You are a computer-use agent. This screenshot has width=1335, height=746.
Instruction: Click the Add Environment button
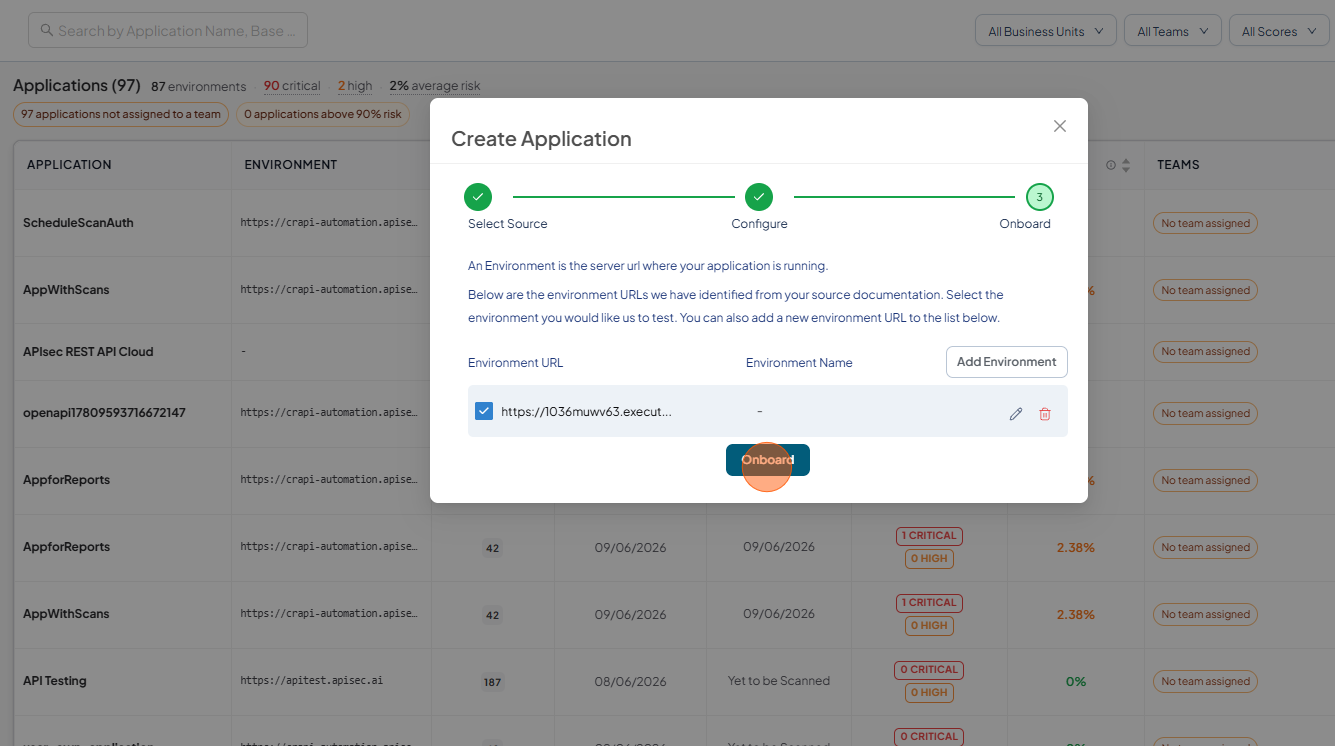[1007, 362]
